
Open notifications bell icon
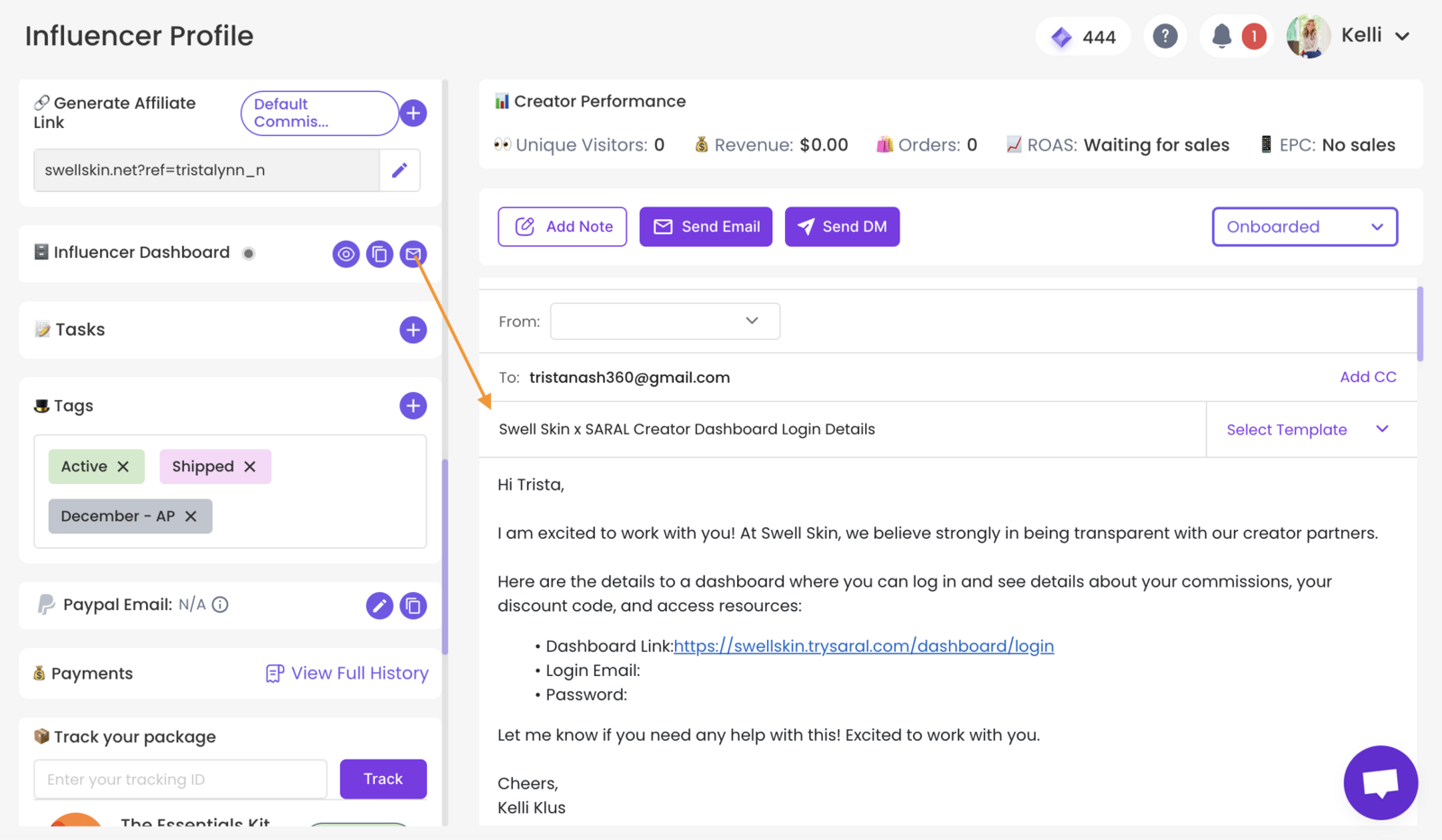1221,36
